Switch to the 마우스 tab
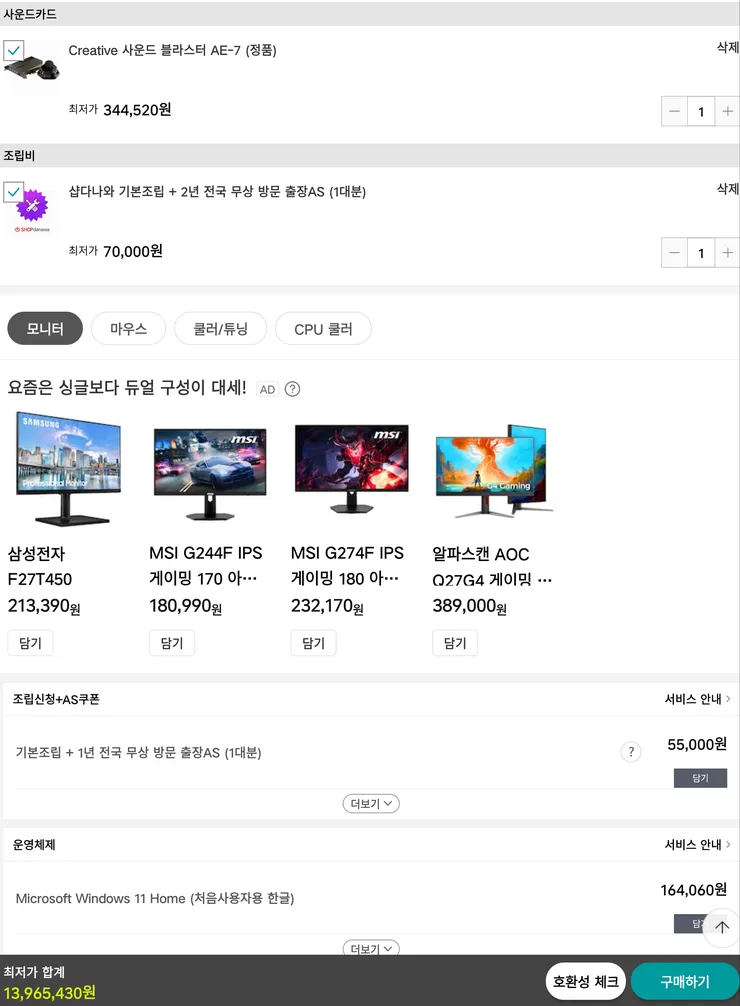Viewport: 740px width, 1006px height. [128, 328]
